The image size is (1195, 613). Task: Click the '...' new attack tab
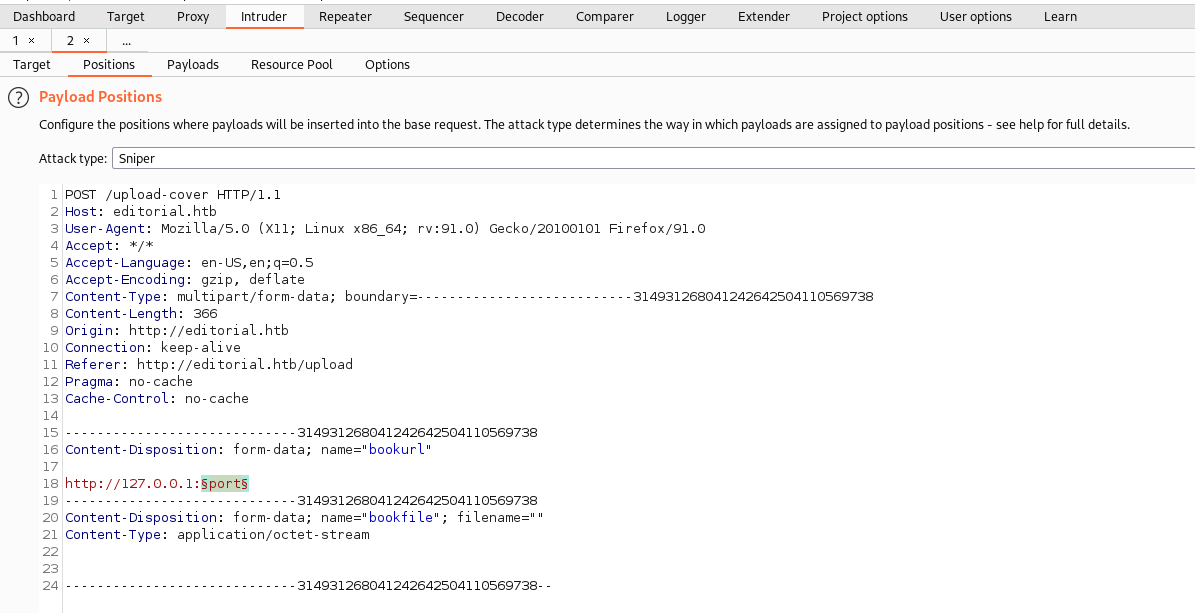click(127, 40)
